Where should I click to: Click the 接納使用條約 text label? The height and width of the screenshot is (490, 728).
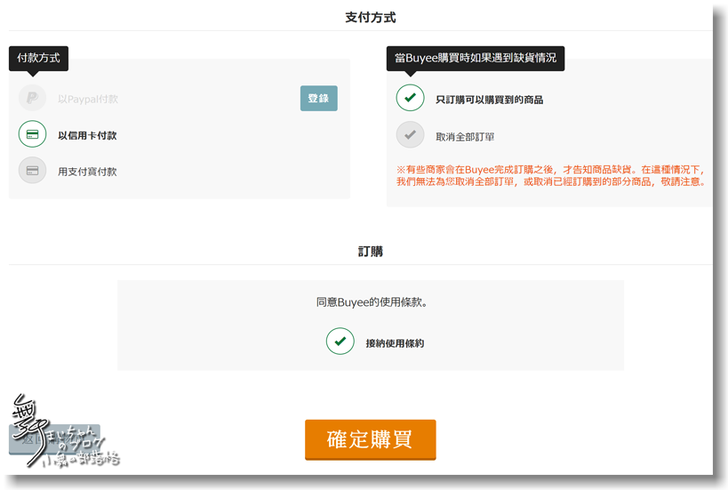tap(395, 343)
